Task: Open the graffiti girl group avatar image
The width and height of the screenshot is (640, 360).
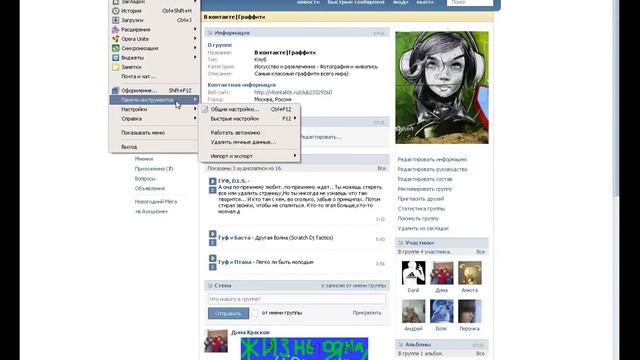Action: pos(442,87)
